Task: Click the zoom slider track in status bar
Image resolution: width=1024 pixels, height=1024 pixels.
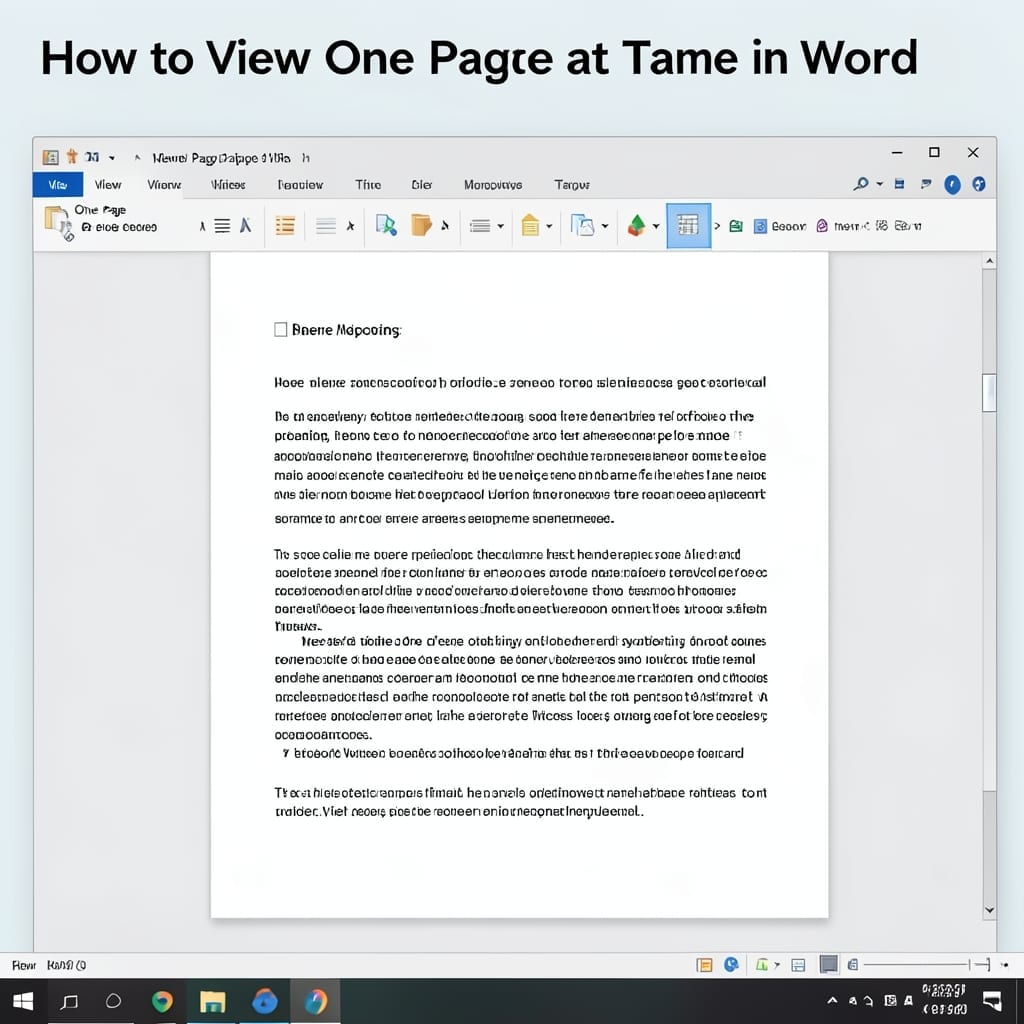Action: coord(916,964)
